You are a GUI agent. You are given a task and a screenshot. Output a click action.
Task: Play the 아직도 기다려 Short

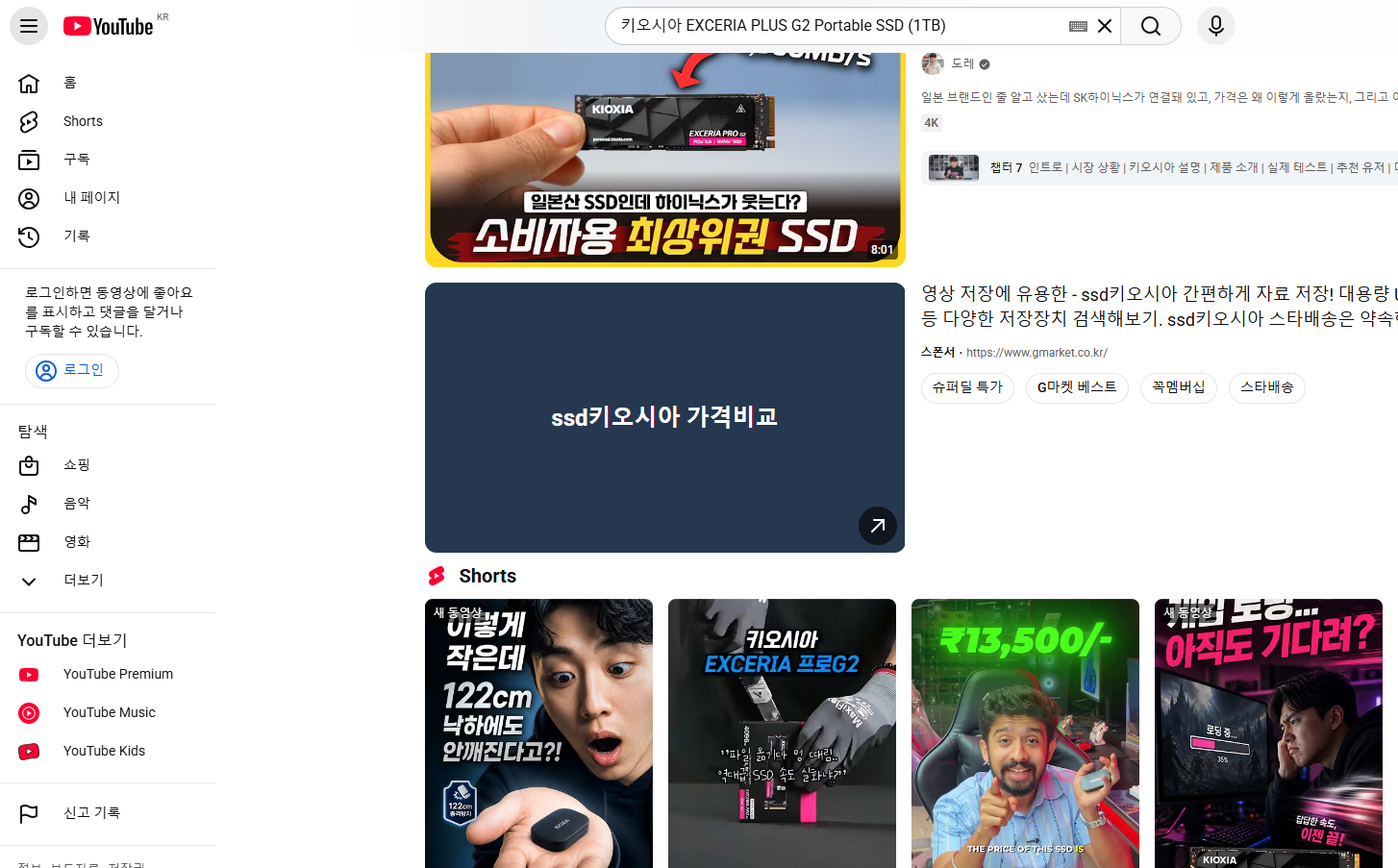(1268, 733)
